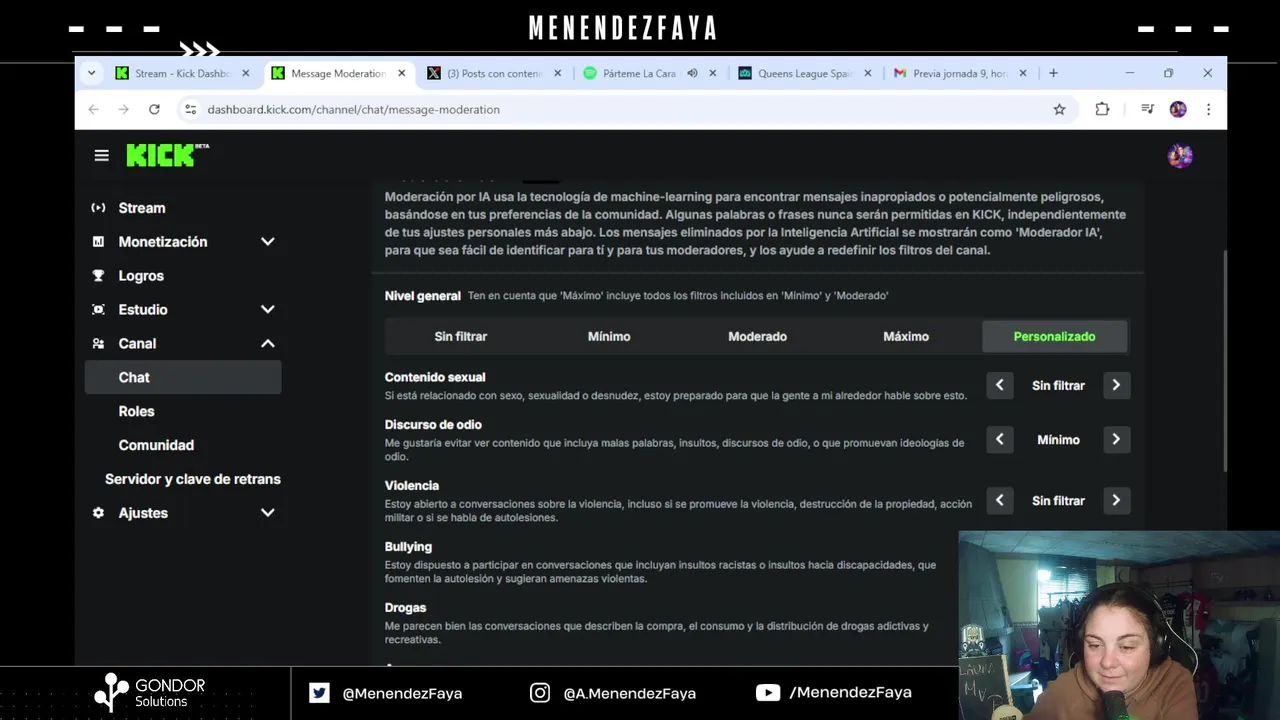The height and width of the screenshot is (720, 1280).
Task: Expand the Estudio chevron
Action: pos(268,310)
